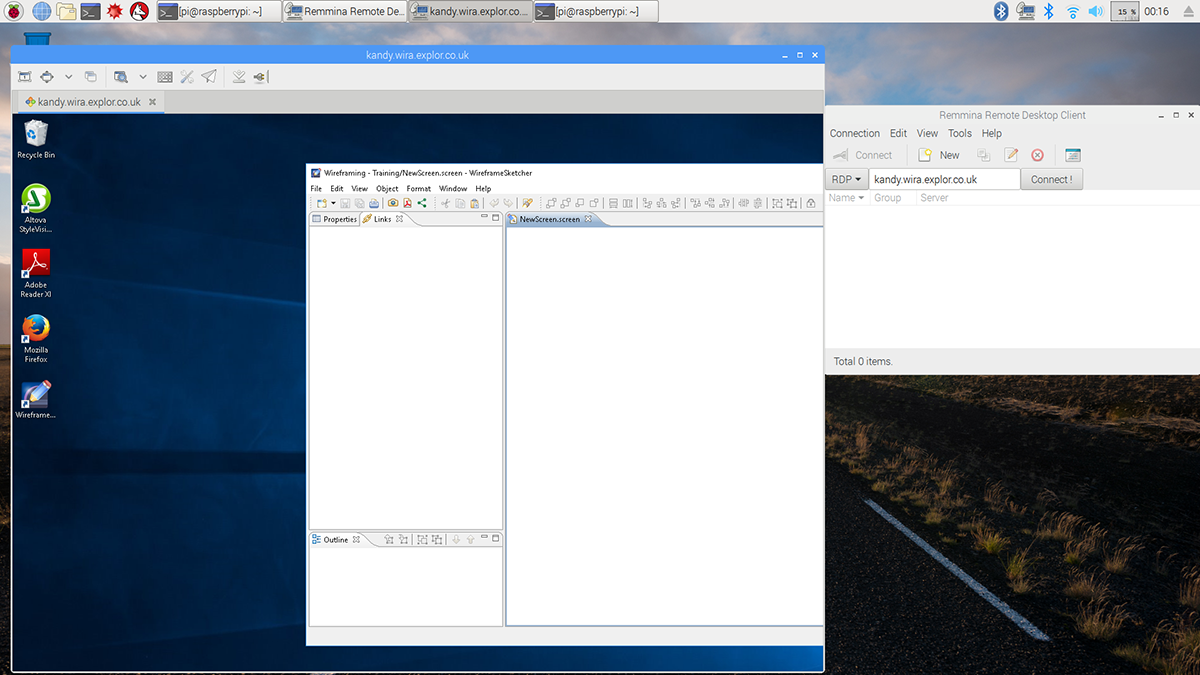Open Help menu in WireframeSketcher
The image size is (1200, 675).
[x=483, y=188]
